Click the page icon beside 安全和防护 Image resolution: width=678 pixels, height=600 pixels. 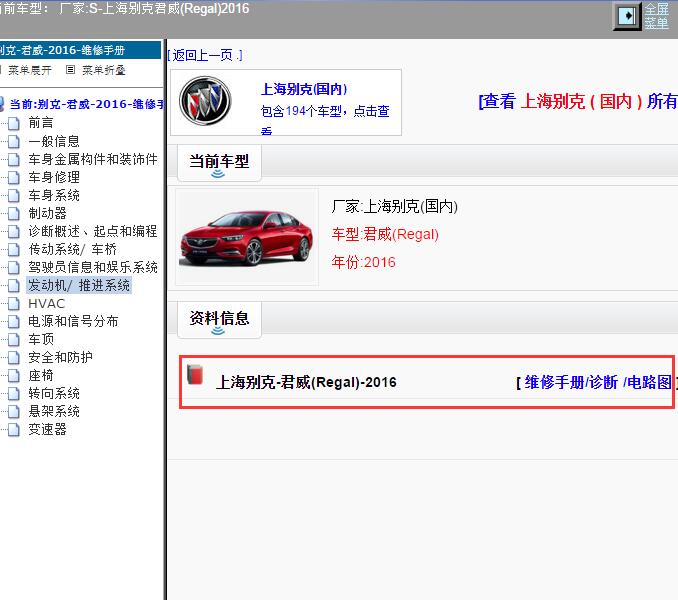tap(13, 357)
